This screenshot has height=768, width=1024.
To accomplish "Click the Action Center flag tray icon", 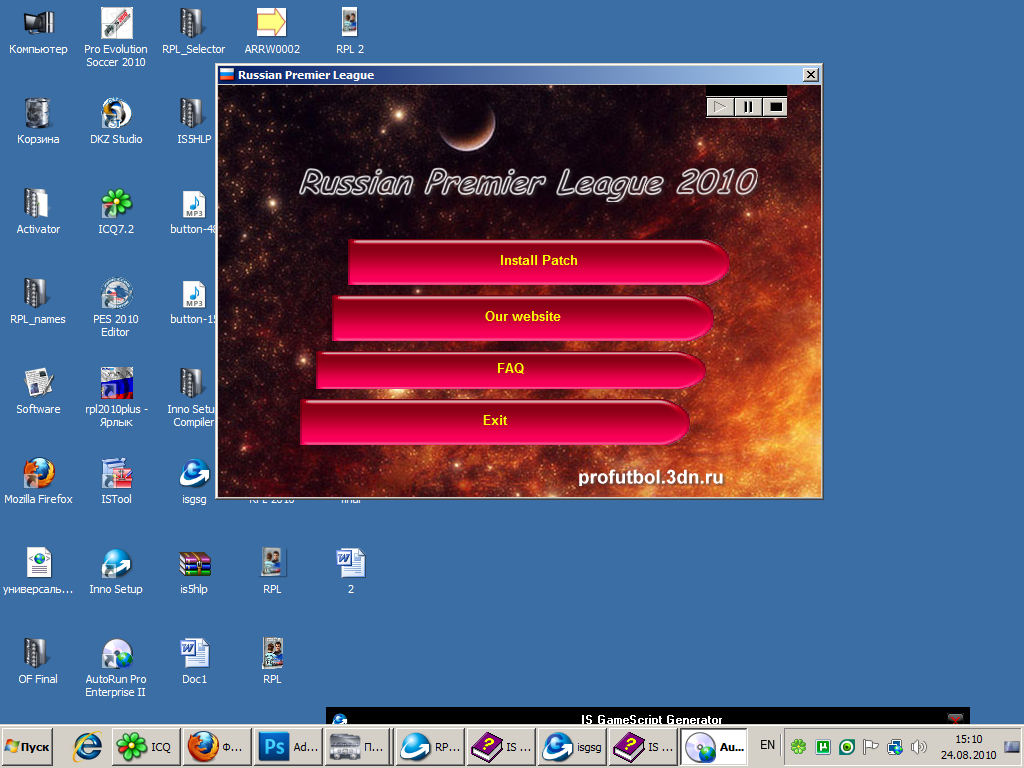I will tap(871, 746).
